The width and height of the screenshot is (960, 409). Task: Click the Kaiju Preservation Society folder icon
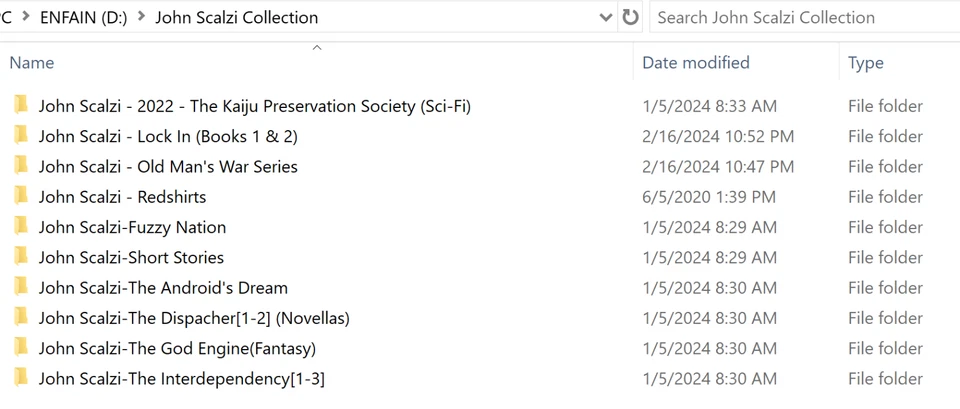pyautogui.click(x=21, y=106)
